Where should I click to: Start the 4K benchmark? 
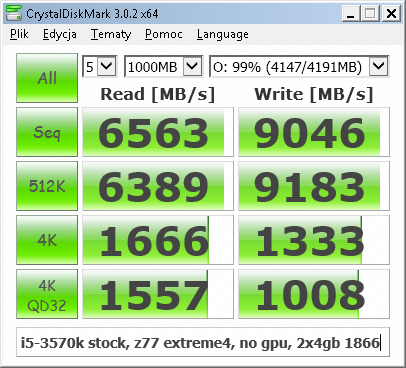[x=47, y=240]
